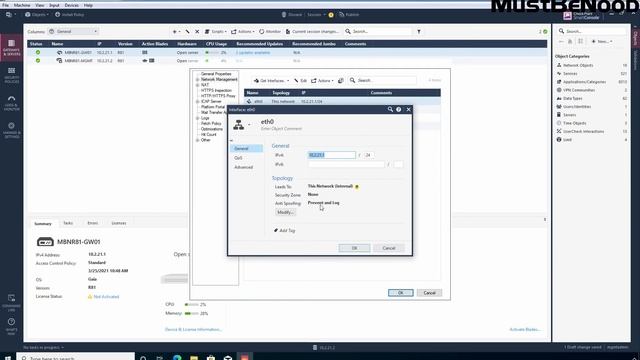Open the Objects dropdown menu
Image resolution: width=640 pixels, height=360 pixels.
37,14
